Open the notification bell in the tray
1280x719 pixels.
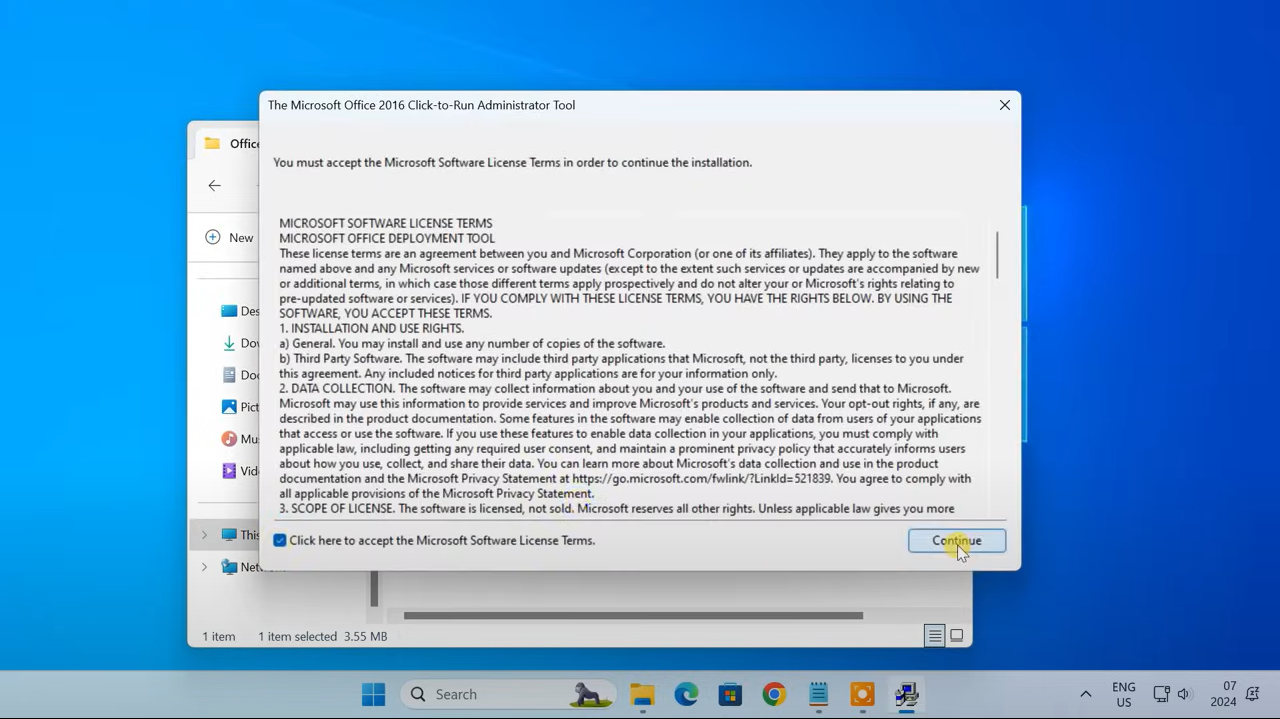(x=1253, y=694)
